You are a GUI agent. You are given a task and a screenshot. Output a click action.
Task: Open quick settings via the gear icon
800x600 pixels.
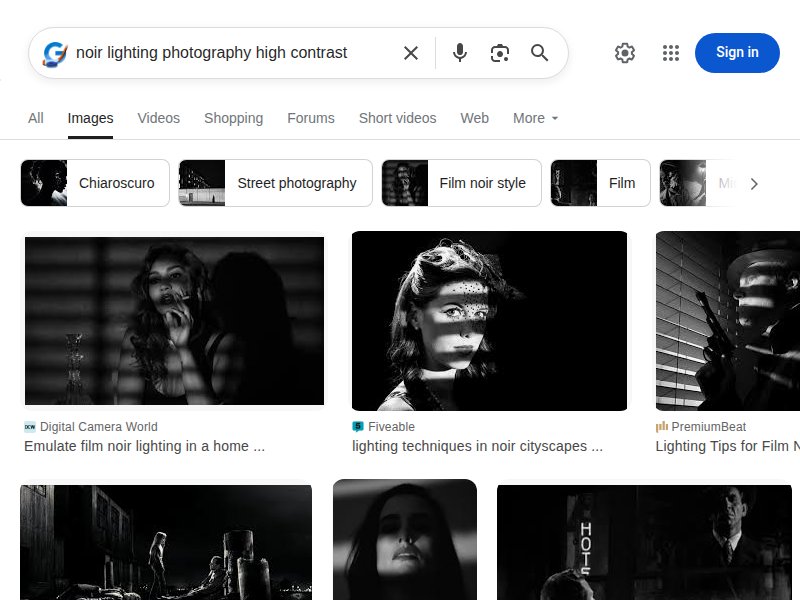coord(625,53)
